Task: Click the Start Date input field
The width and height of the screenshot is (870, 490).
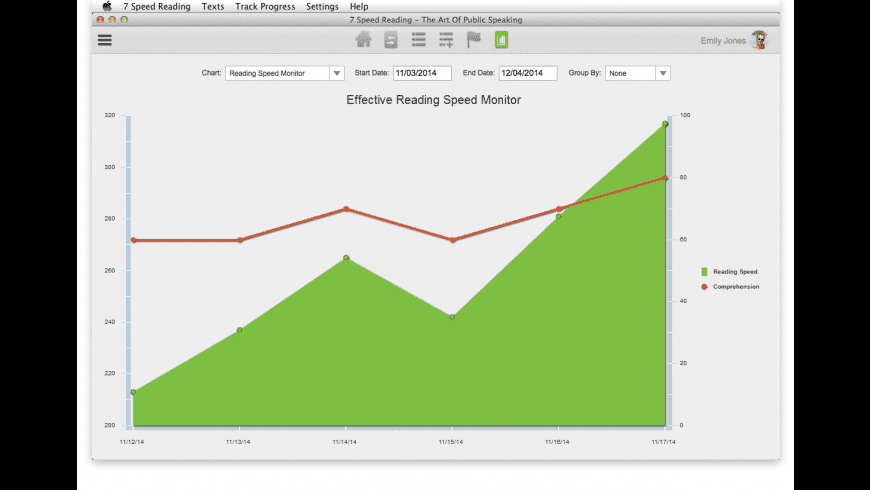Action: click(422, 73)
